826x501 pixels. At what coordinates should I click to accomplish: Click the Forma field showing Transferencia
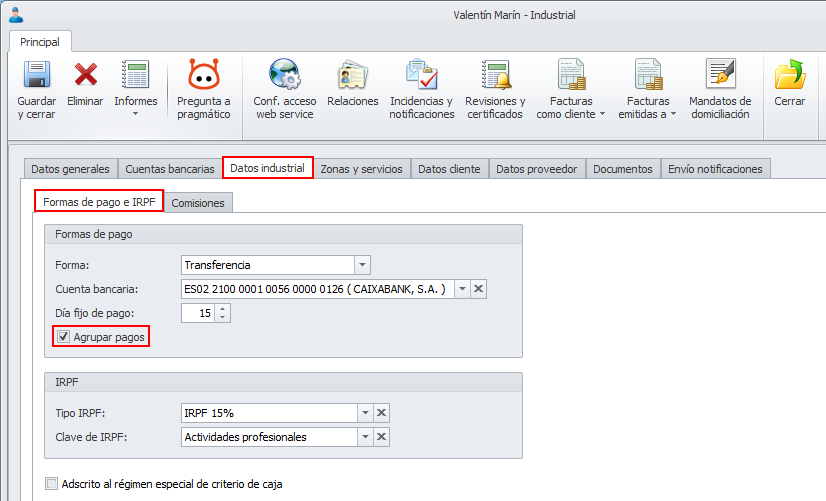point(268,265)
